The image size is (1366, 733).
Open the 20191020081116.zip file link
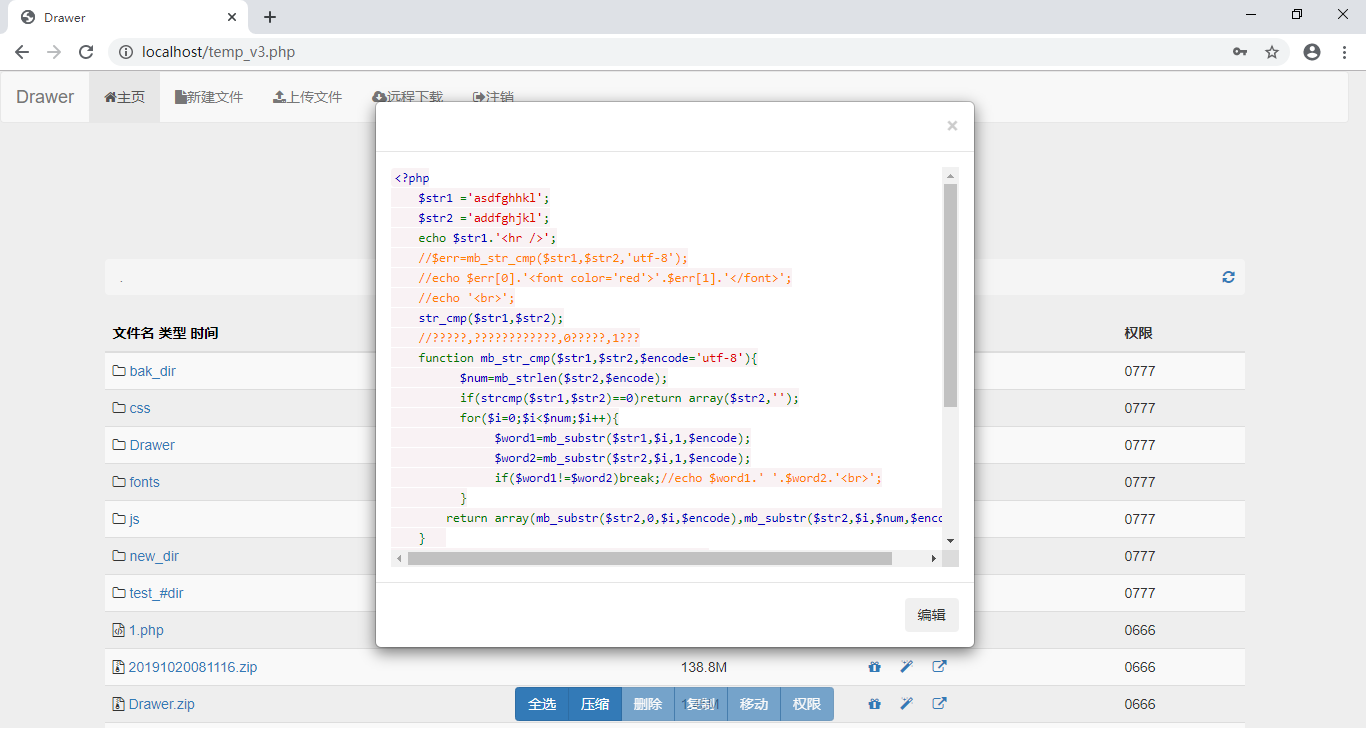point(193,667)
